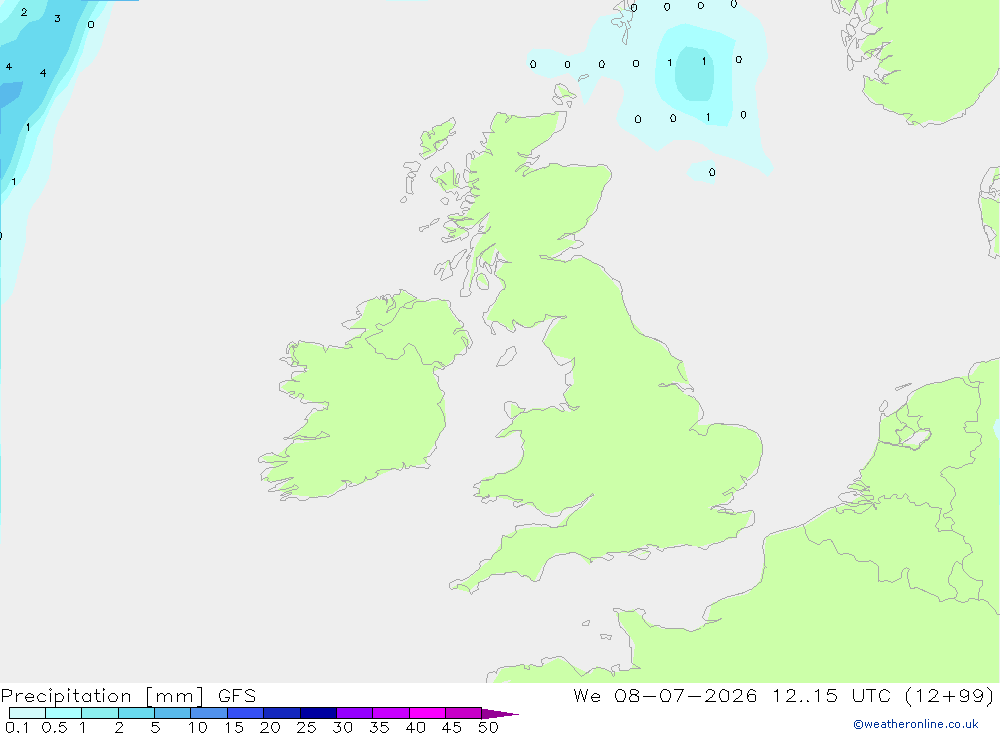Click the "3" precipitation value on the map

(x=57, y=19)
